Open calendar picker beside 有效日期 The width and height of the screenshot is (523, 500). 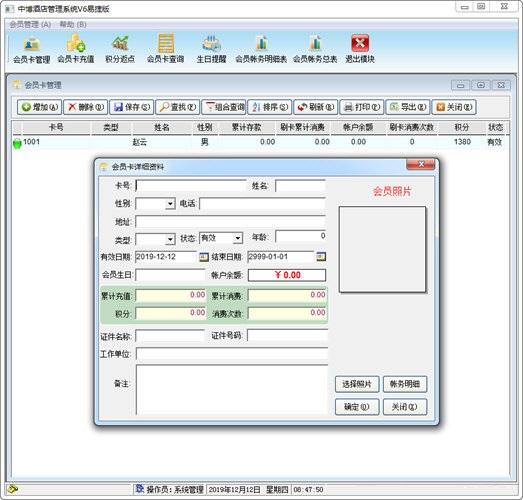tap(203, 257)
